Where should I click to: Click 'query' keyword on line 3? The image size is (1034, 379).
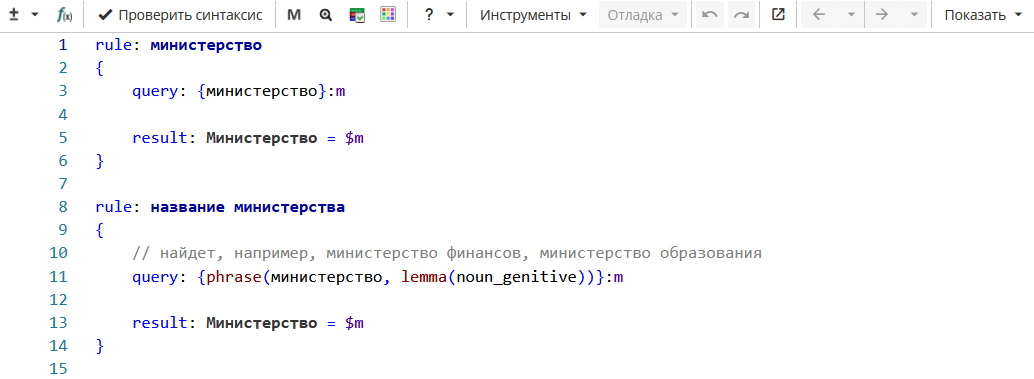(156, 92)
